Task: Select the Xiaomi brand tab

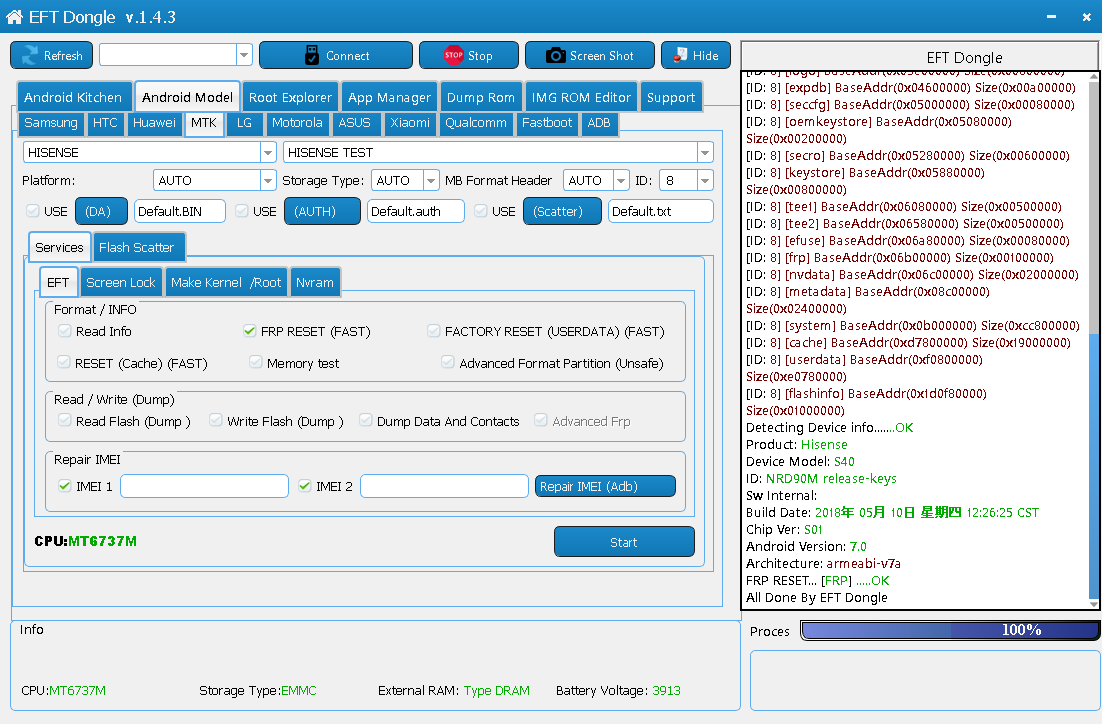Action: coord(410,123)
